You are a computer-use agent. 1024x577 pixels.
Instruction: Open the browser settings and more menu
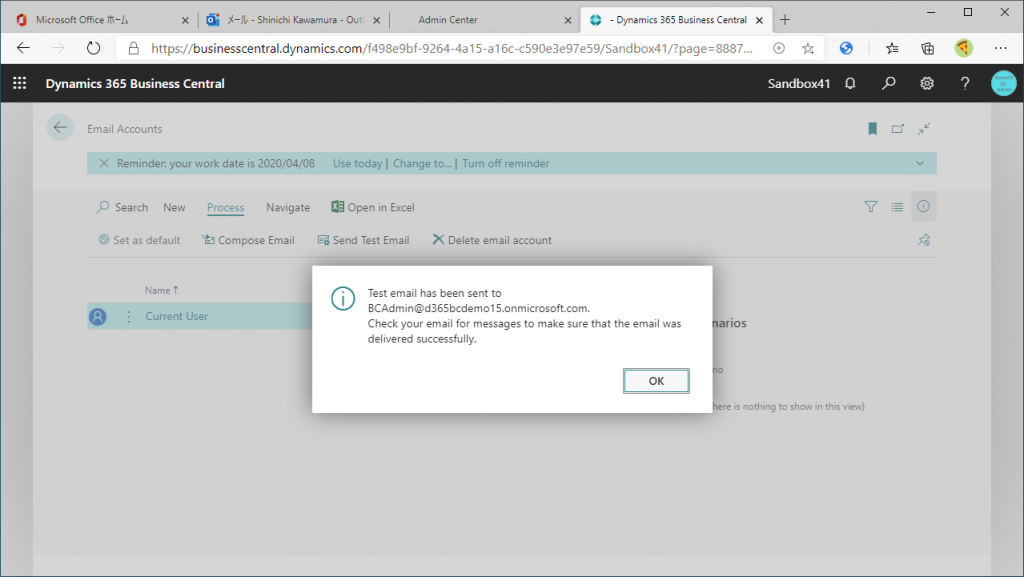pyautogui.click(x=1000, y=48)
